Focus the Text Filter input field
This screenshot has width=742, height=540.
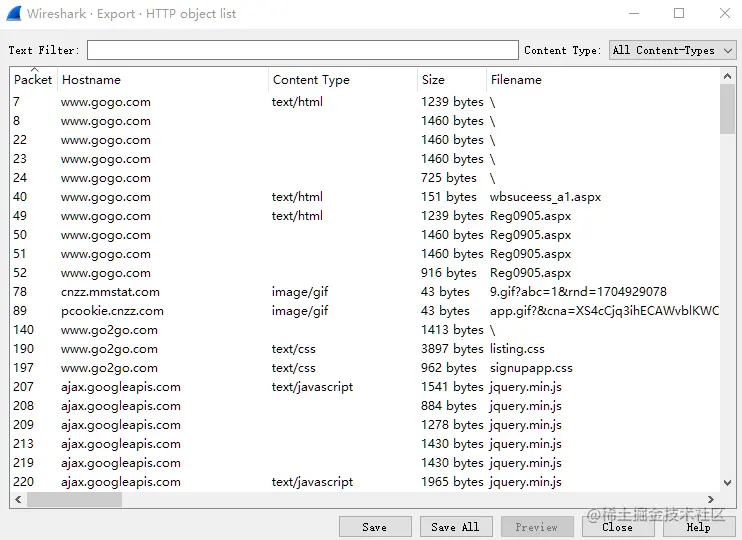(303, 50)
